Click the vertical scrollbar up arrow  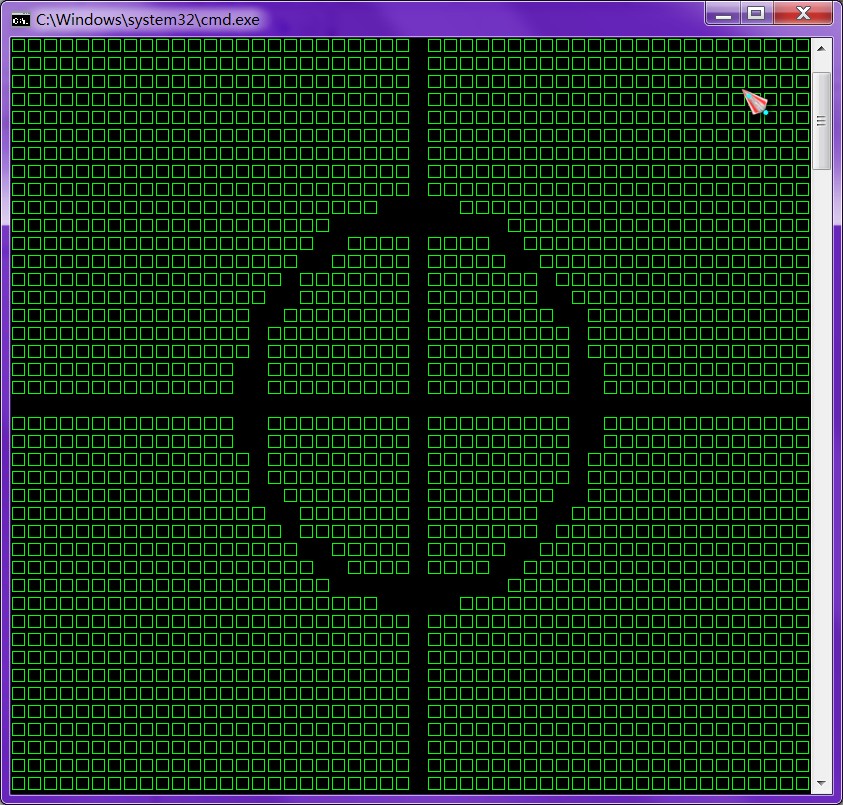point(821,49)
